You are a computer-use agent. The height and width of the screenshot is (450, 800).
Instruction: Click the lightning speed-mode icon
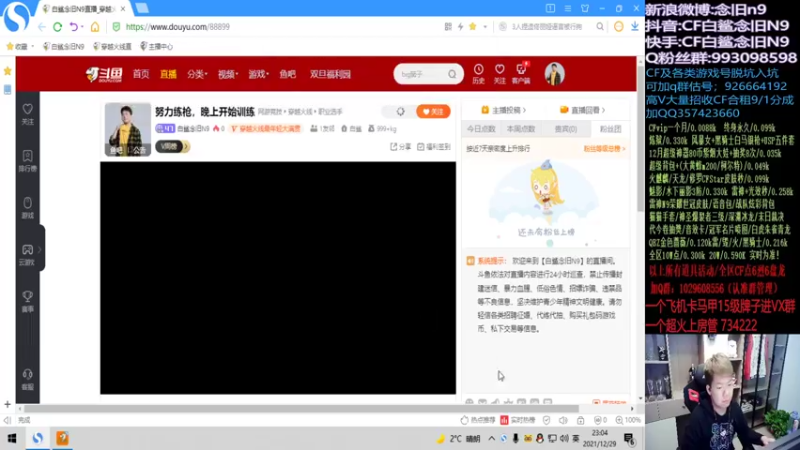[x=460, y=27]
